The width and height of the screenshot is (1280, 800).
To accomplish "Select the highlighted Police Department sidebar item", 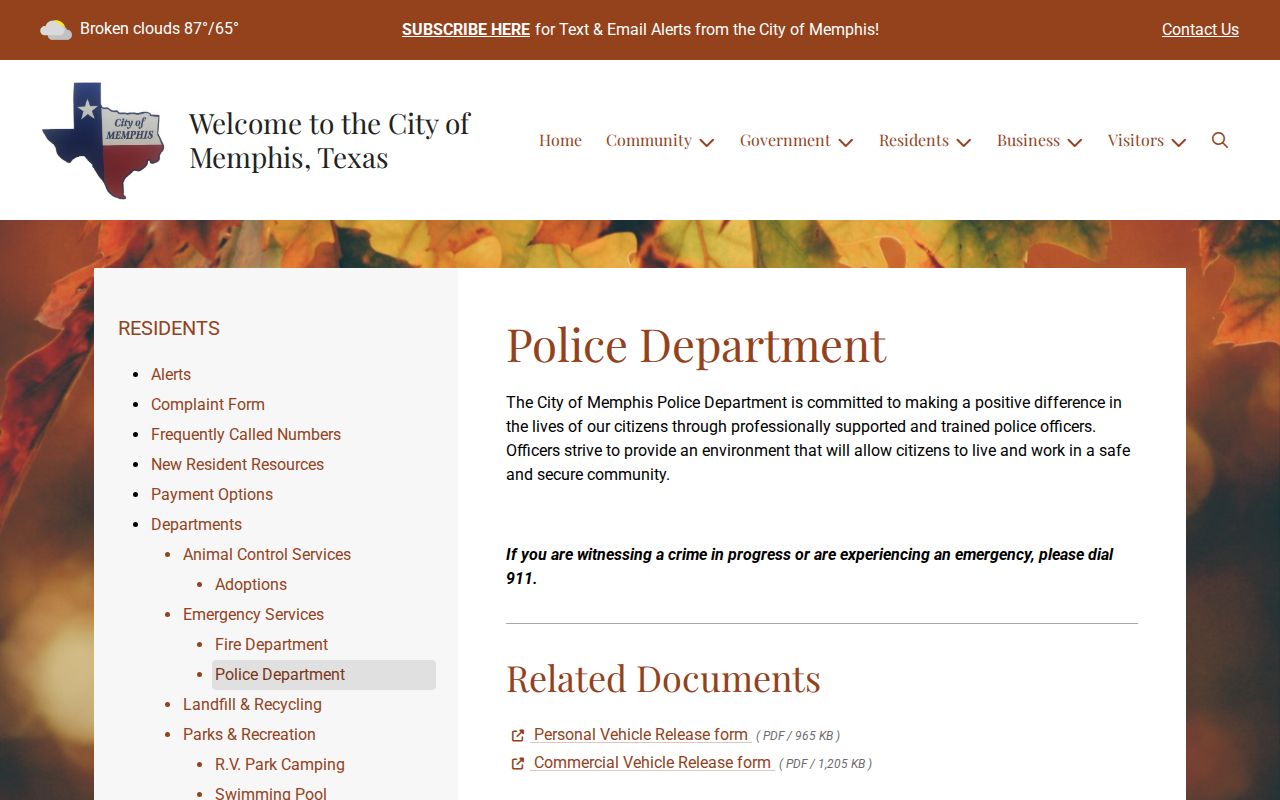I will [x=324, y=674].
